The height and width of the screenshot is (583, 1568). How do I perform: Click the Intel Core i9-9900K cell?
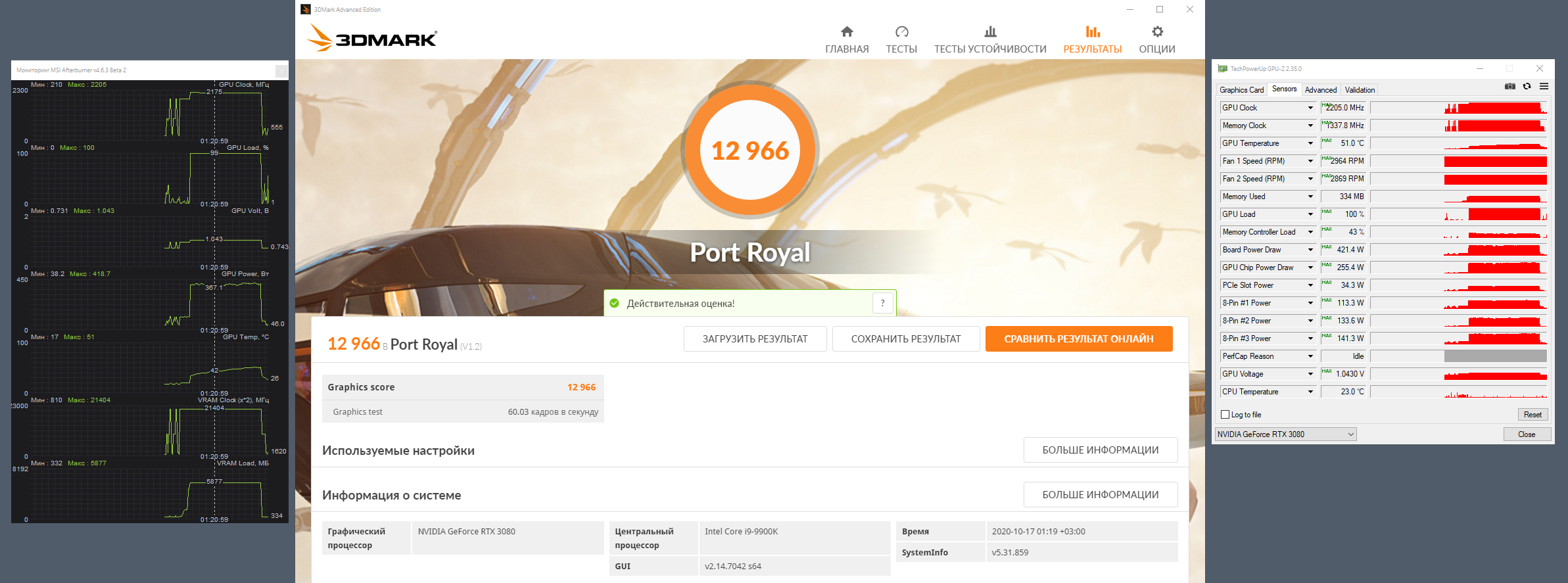tap(794, 538)
